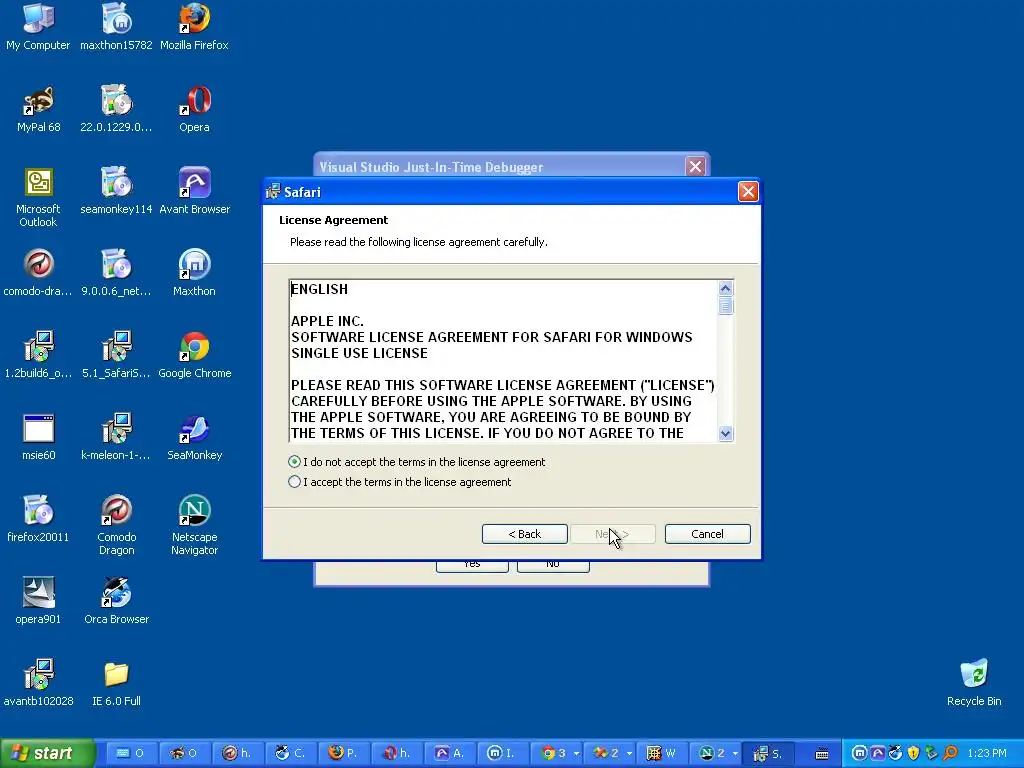Click Yes in the Just-In-Time Debugger window
Screen dimensions: 1024x768
pyautogui.click(x=472, y=566)
